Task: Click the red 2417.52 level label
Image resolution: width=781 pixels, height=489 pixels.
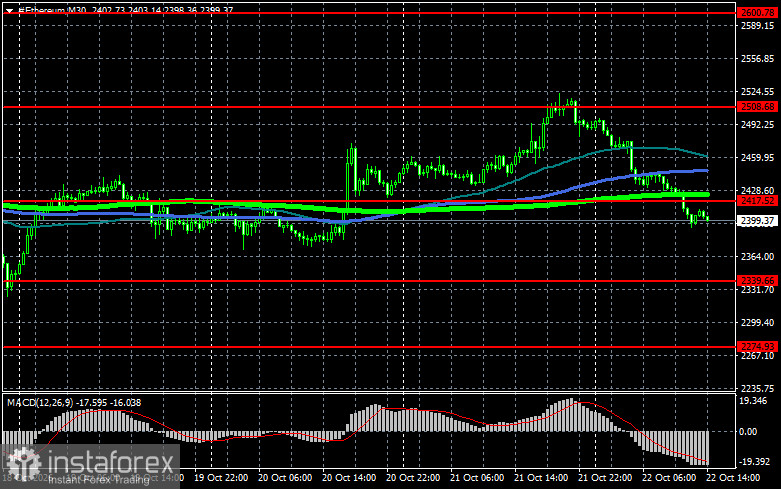Action: [757, 201]
